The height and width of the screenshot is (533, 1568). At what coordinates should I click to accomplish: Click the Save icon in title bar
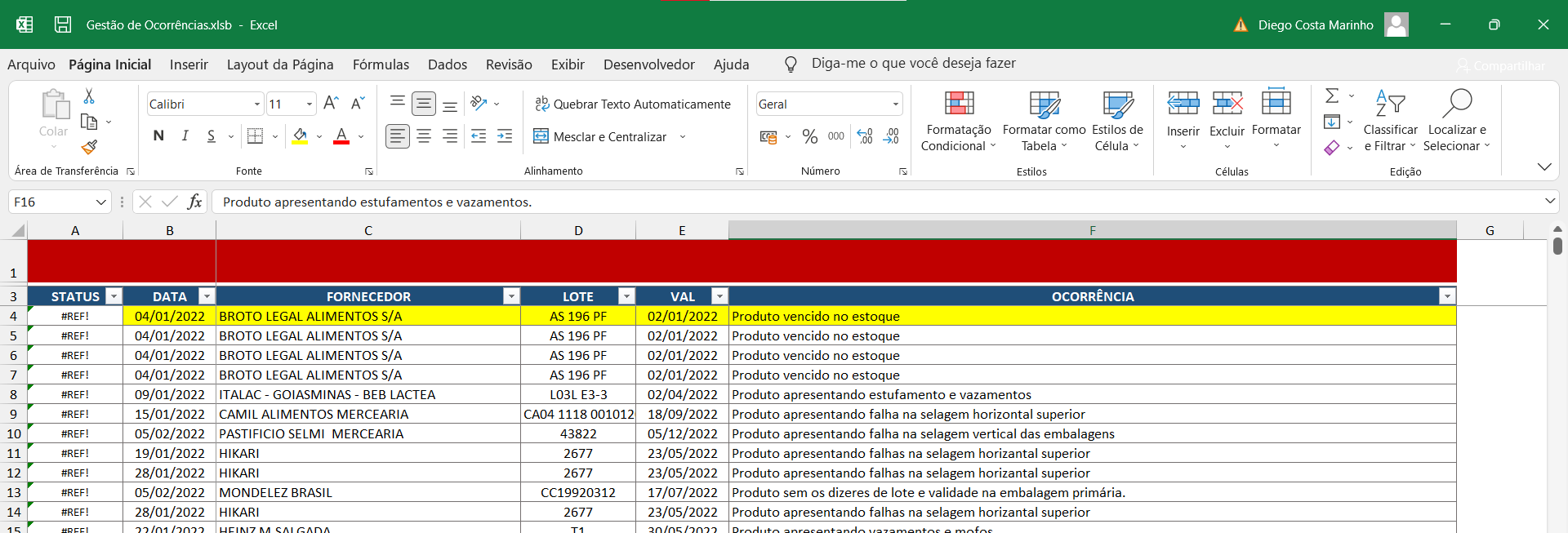(x=63, y=24)
